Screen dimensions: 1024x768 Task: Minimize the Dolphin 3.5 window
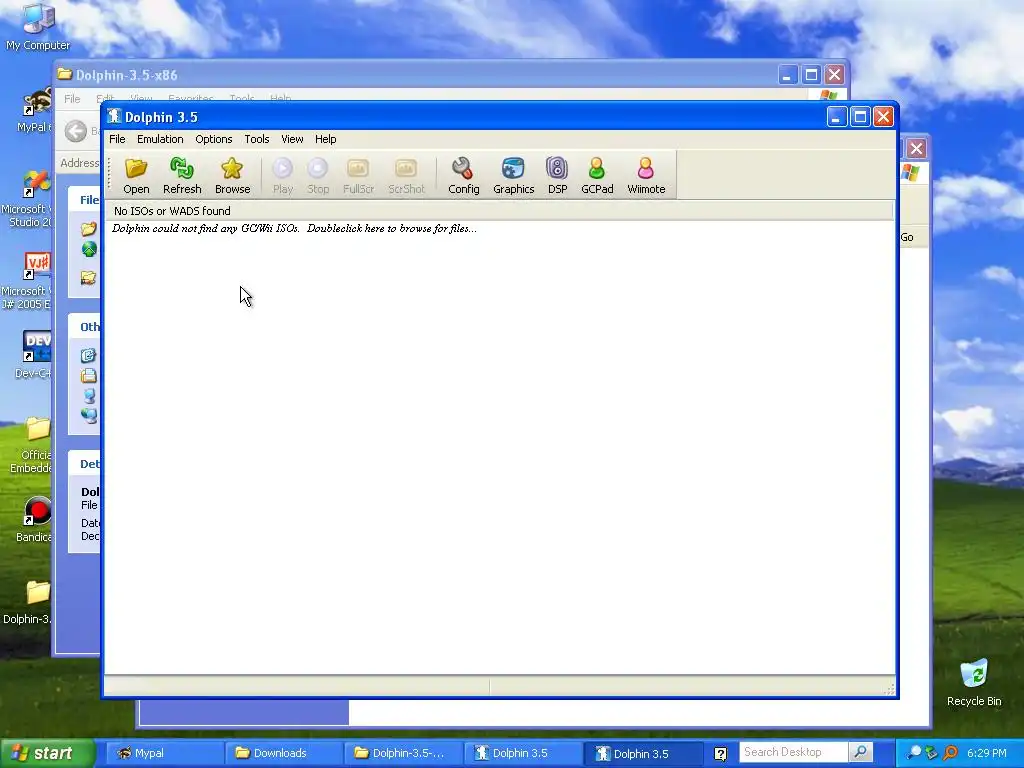pyautogui.click(x=837, y=117)
